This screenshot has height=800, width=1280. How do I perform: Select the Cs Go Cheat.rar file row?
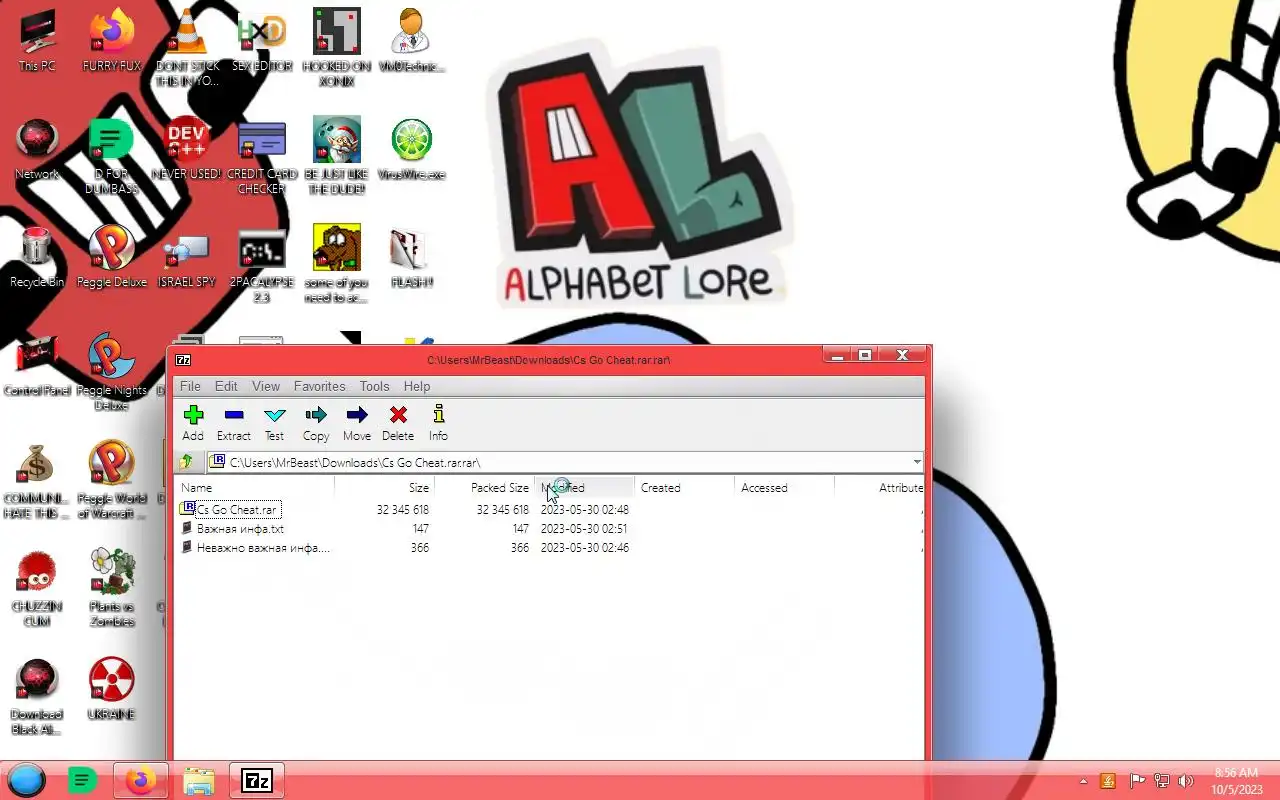click(550, 510)
